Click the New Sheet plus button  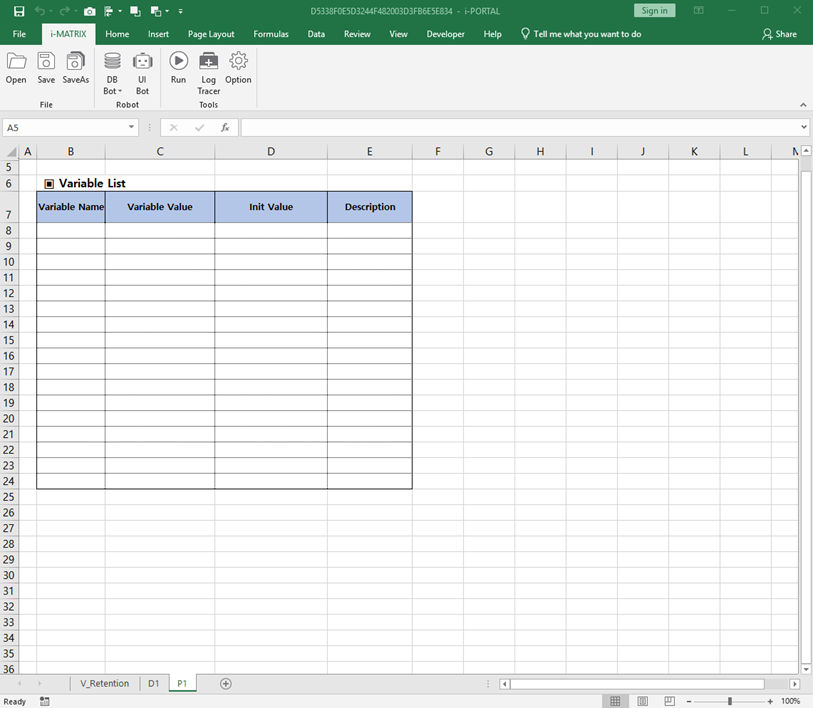pyautogui.click(x=225, y=683)
